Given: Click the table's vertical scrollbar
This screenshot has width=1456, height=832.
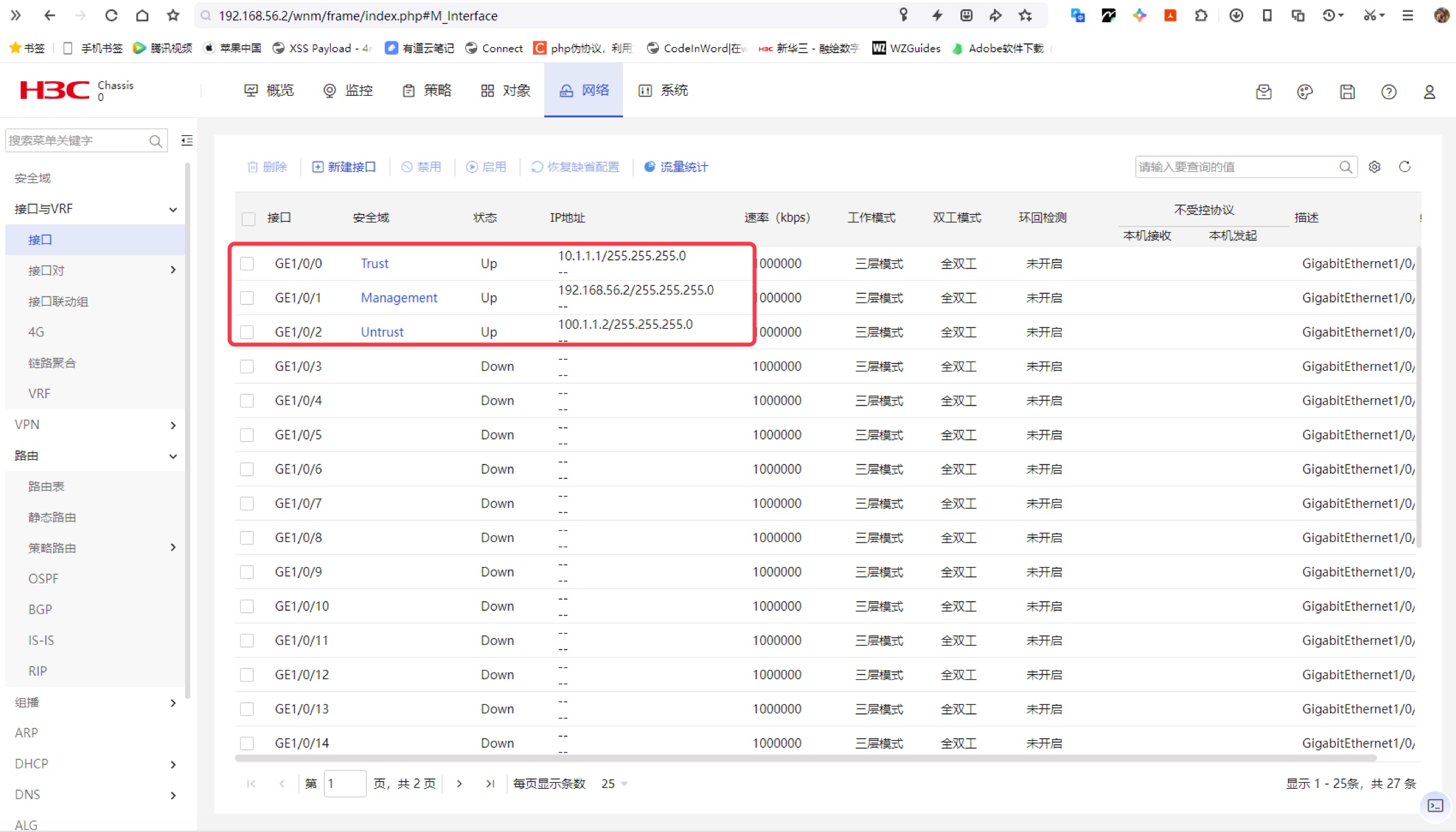Looking at the screenshot, I should coord(1419,397).
